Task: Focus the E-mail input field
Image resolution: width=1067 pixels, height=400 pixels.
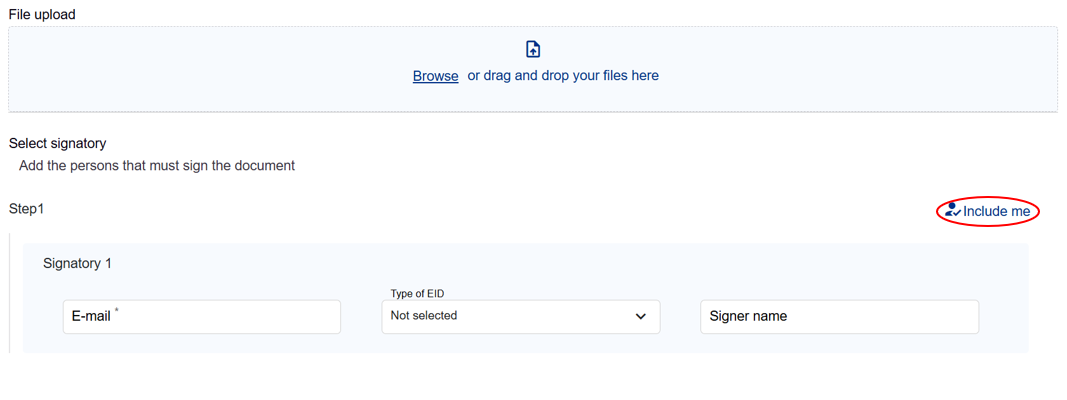Action: click(x=201, y=317)
